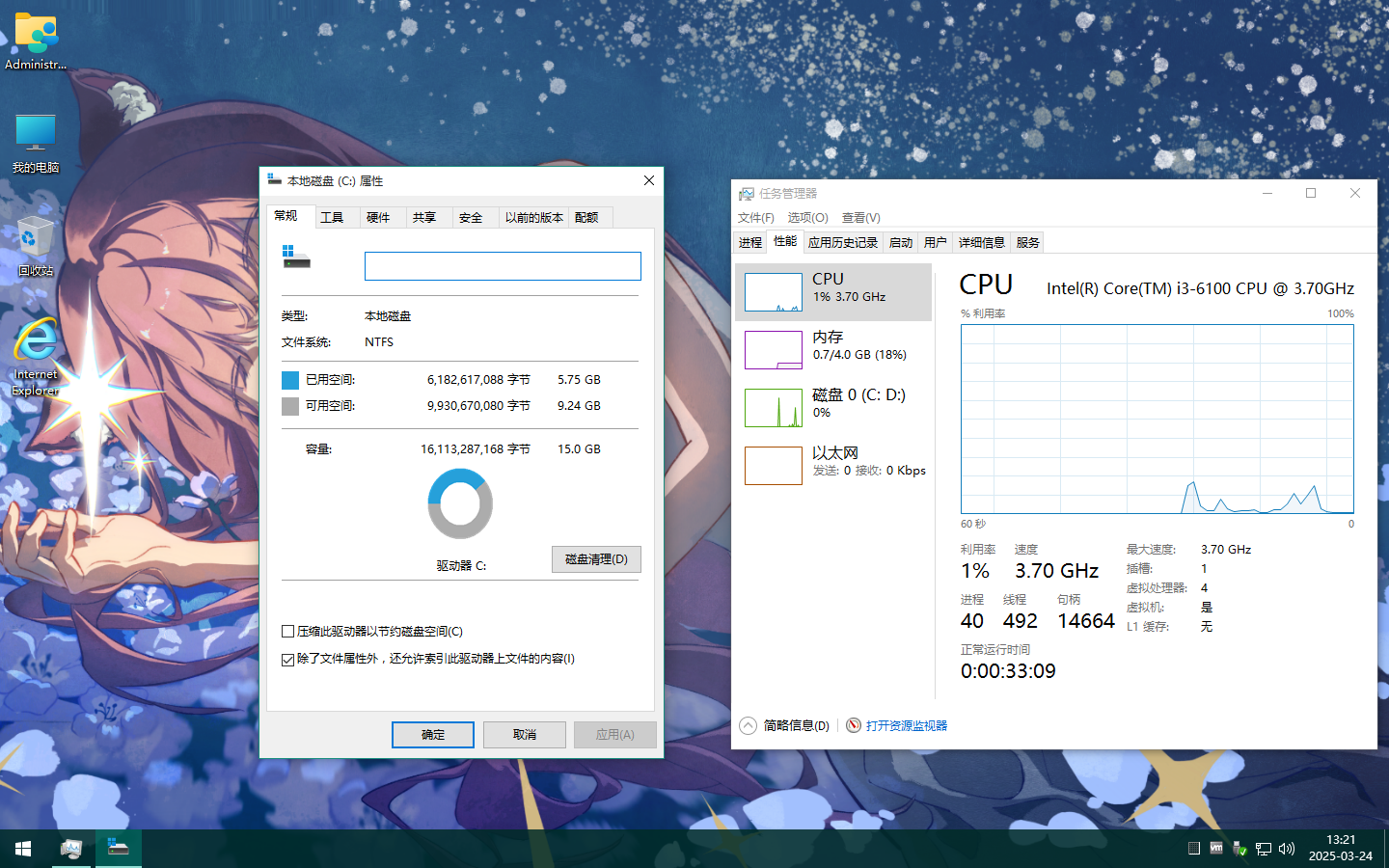1389x868 pixels.
Task: Select the 内存 memory mini graph
Action: [774, 350]
